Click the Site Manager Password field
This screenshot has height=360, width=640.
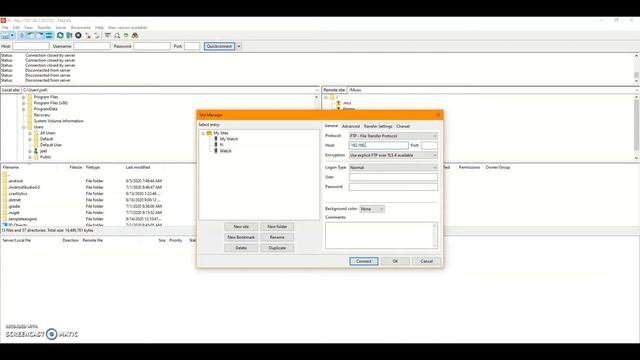click(x=393, y=187)
